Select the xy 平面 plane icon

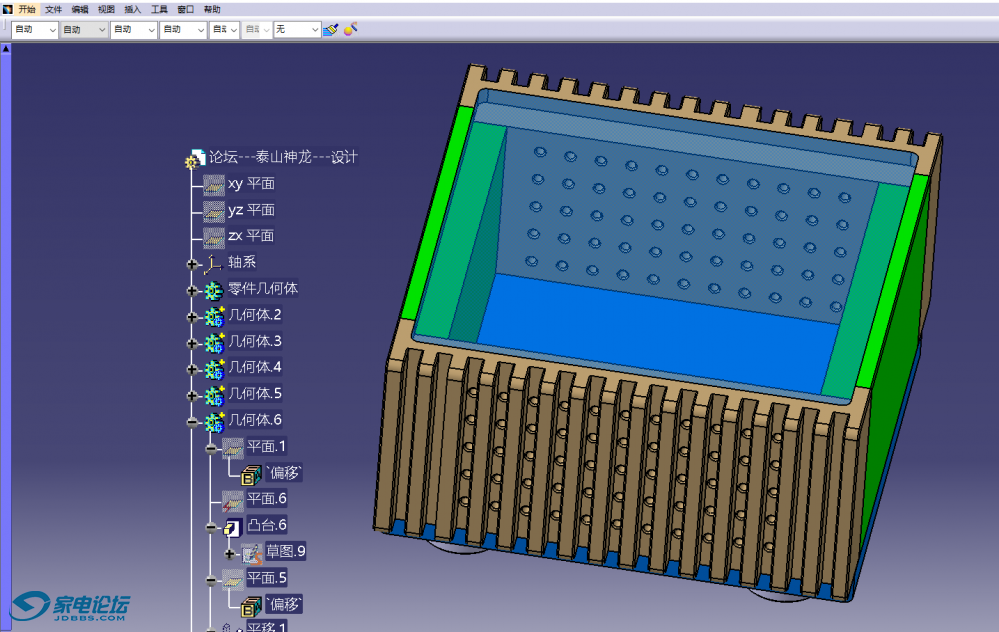point(213,184)
